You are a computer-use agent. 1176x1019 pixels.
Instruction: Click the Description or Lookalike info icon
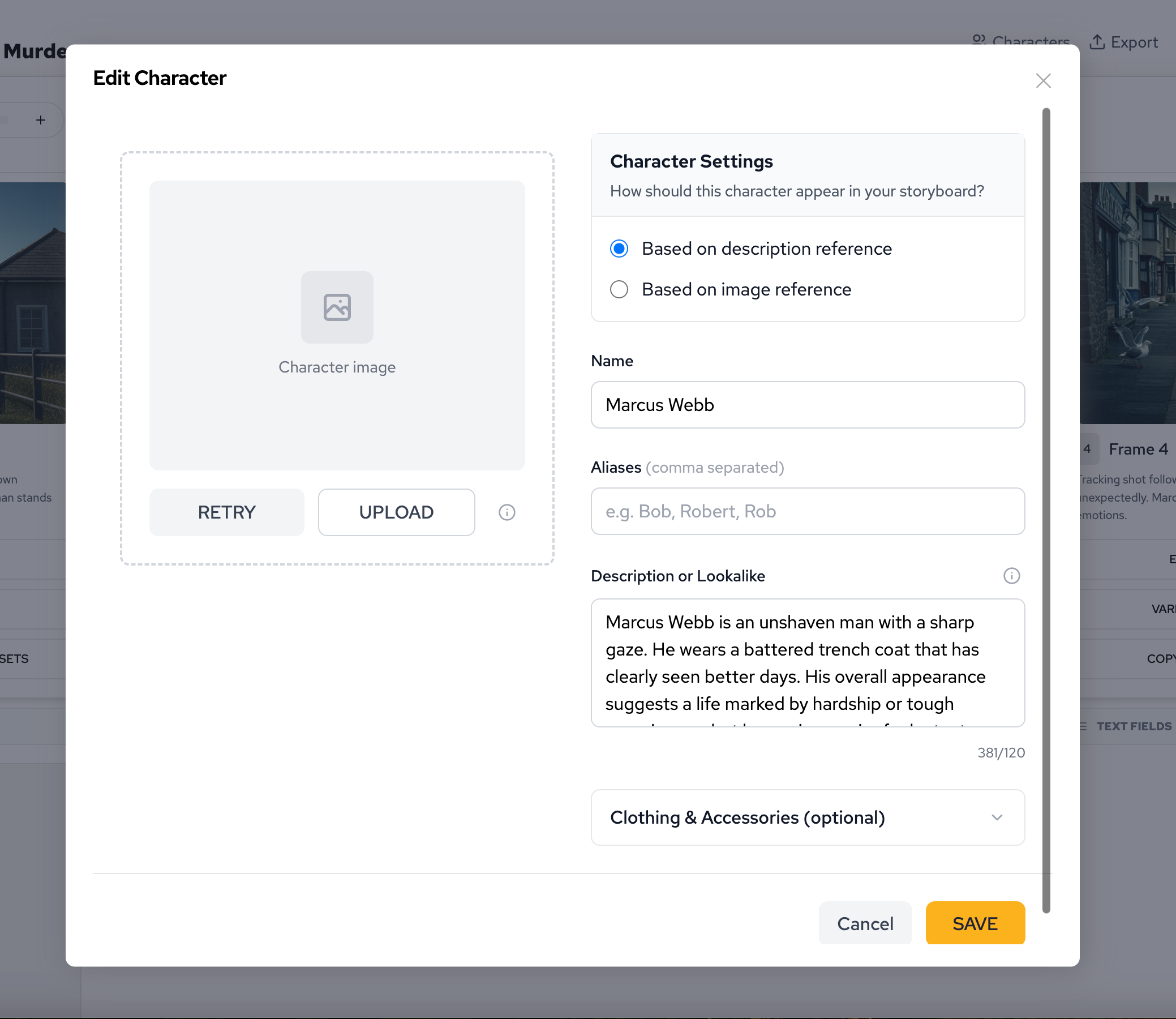tap(1011, 576)
